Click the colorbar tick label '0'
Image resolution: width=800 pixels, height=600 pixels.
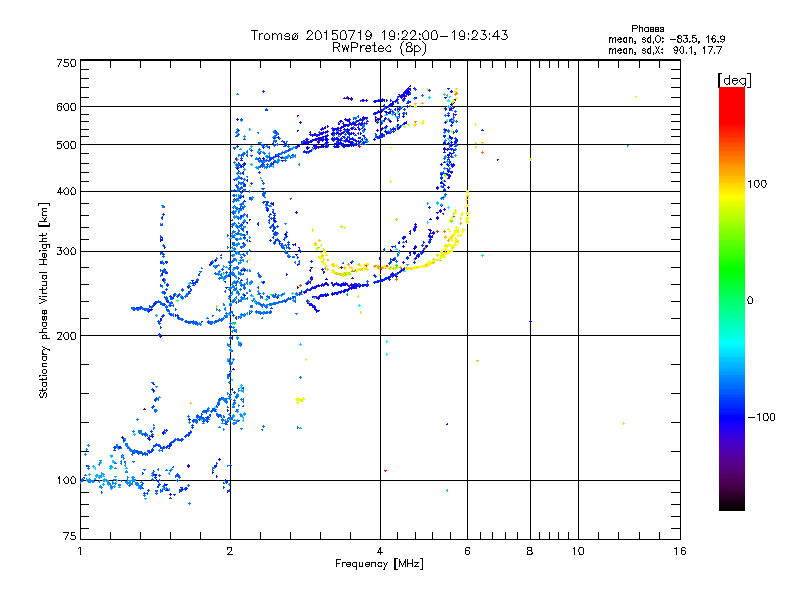pos(750,300)
